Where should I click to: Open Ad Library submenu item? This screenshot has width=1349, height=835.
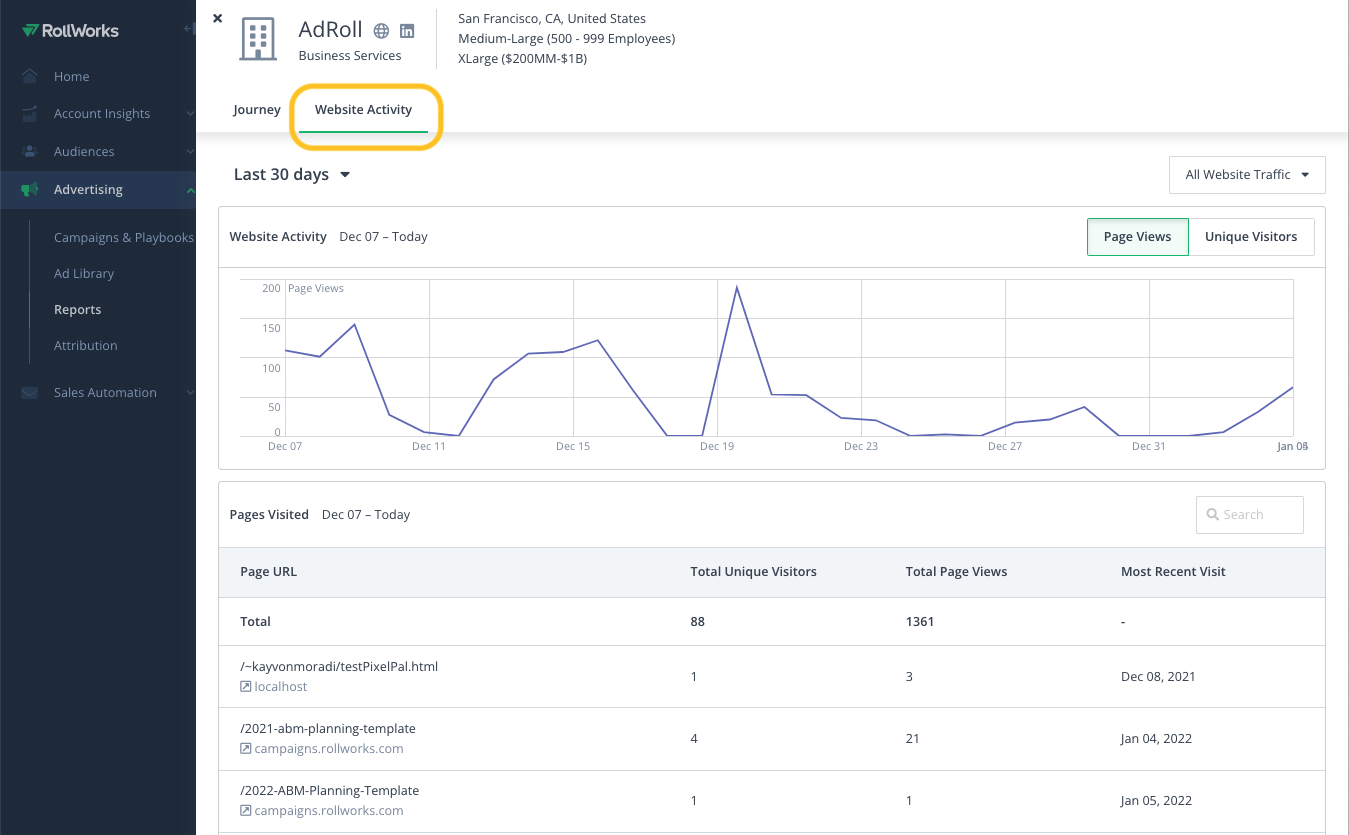click(x=84, y=274)
